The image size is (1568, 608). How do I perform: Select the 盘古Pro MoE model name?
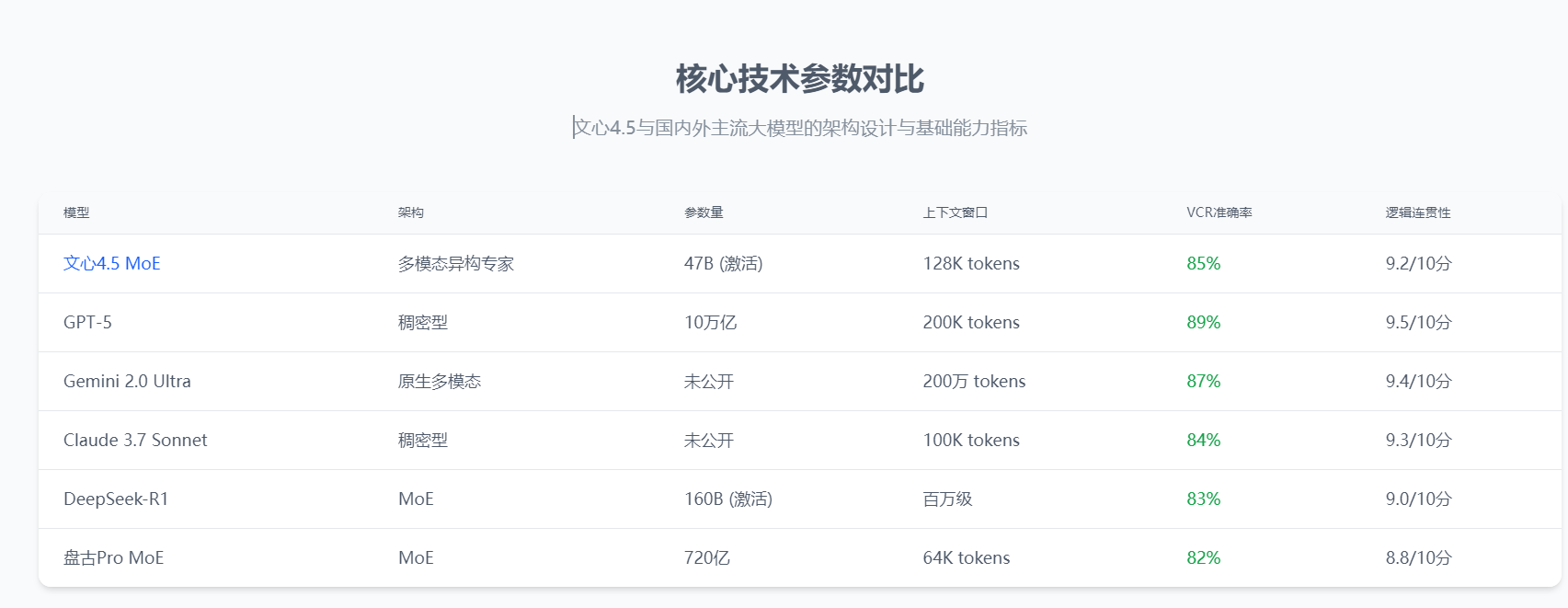point(114,557)
